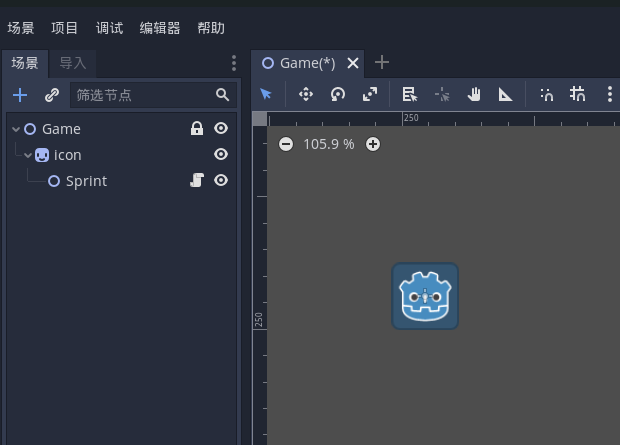Screen dimensions: 620x445
Task: Click the Godot icon sprite in viewport
Action: pos(425,296)
